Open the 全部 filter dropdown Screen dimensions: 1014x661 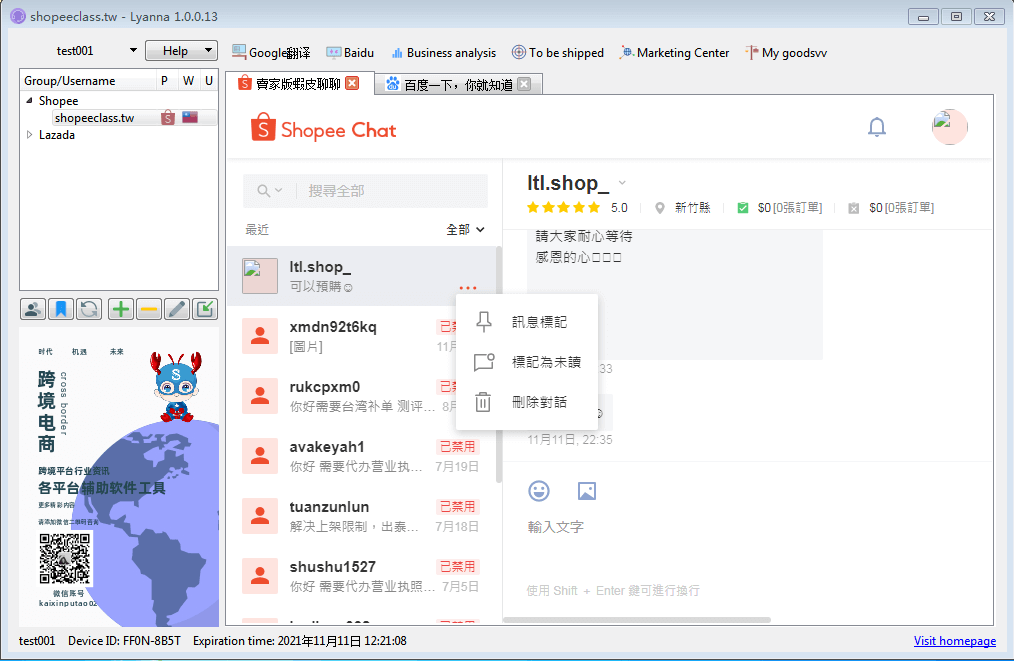pyautogui.click(x=465, y=230)
